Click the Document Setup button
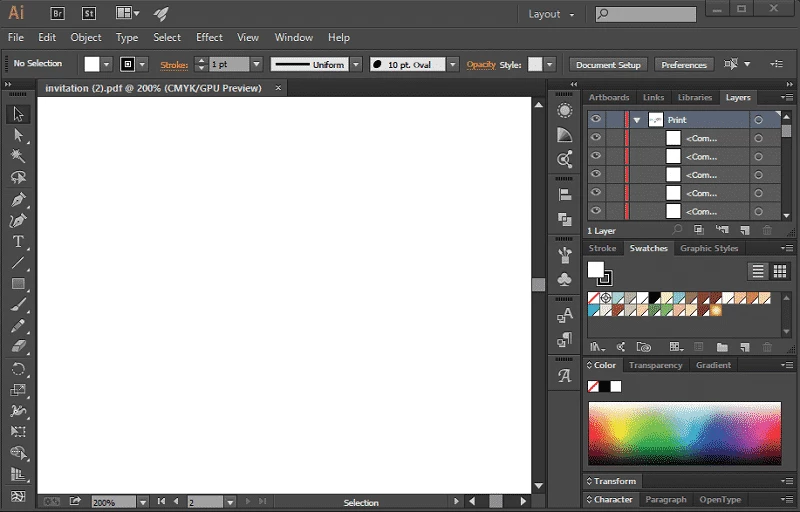Viewport: 800px width, 512px height. (x=608, y=65)
